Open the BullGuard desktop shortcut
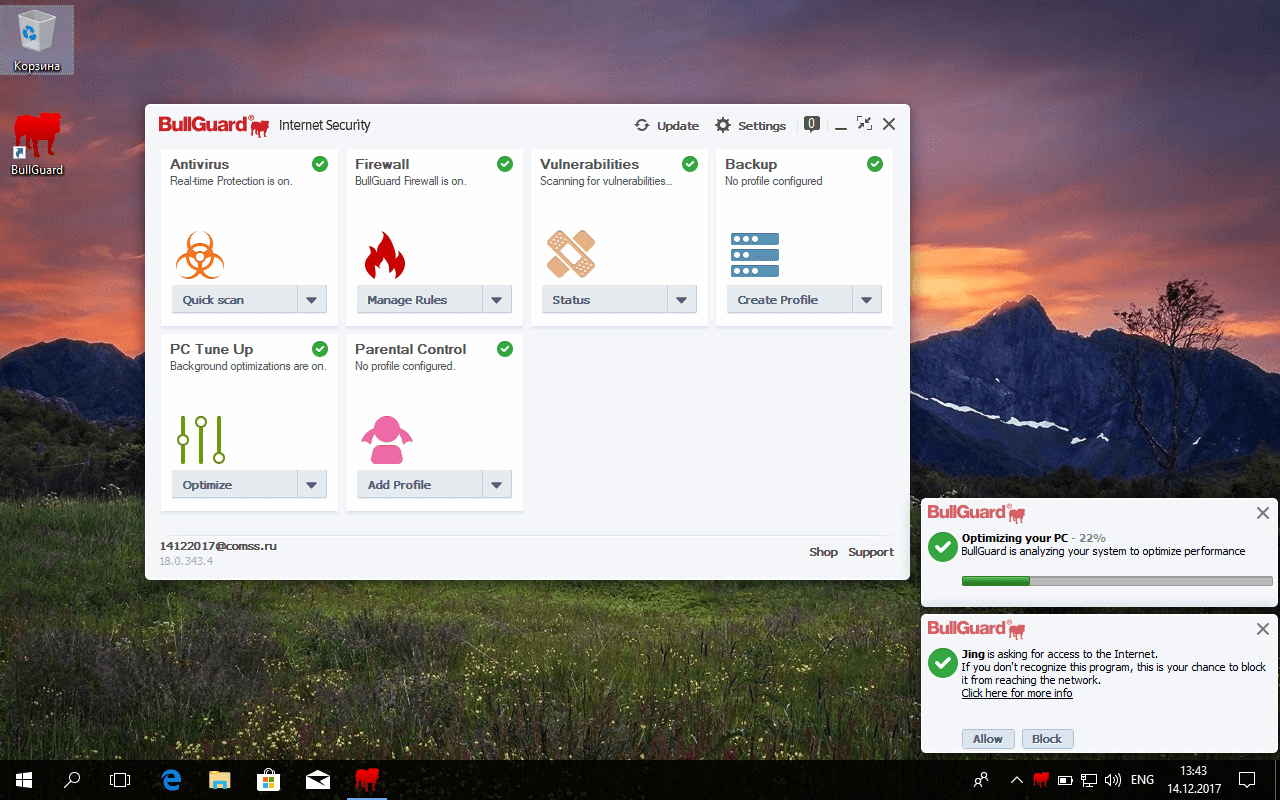The height and width of the screenshot is (800, 1280). 37,144
